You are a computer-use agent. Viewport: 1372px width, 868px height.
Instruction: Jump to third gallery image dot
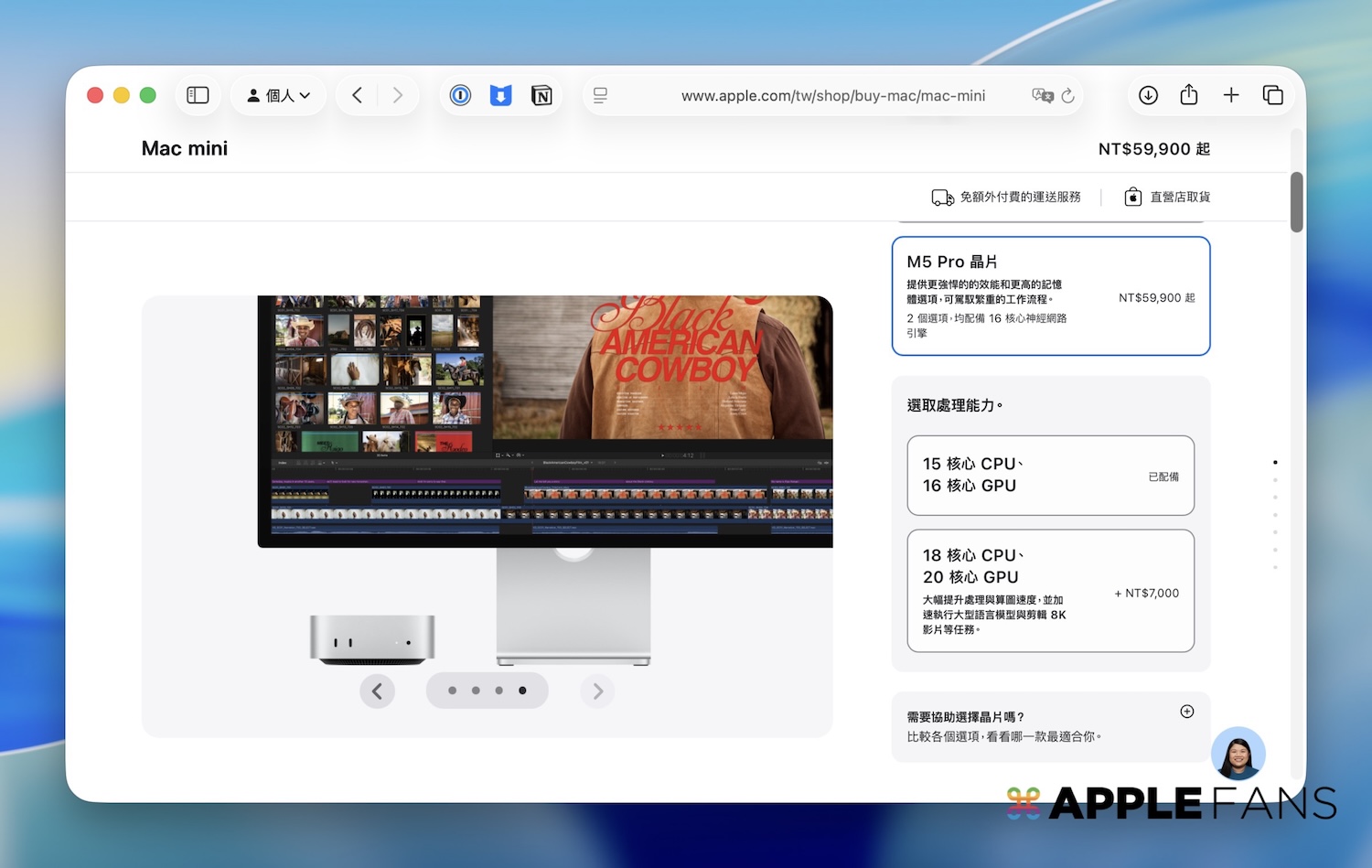(498, 691)
